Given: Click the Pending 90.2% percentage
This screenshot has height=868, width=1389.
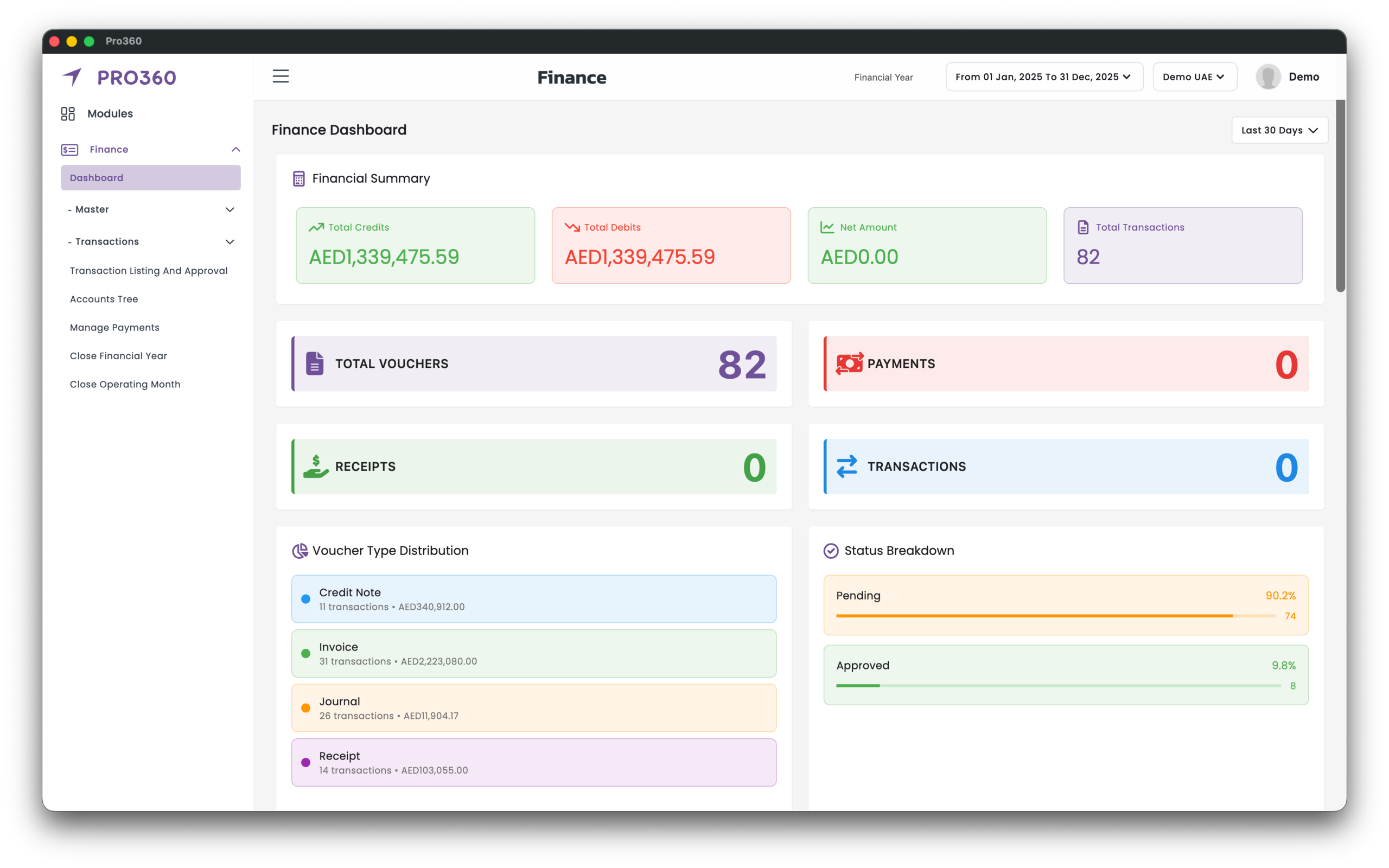Looking at the screenshot, I should click(1280, 595).
